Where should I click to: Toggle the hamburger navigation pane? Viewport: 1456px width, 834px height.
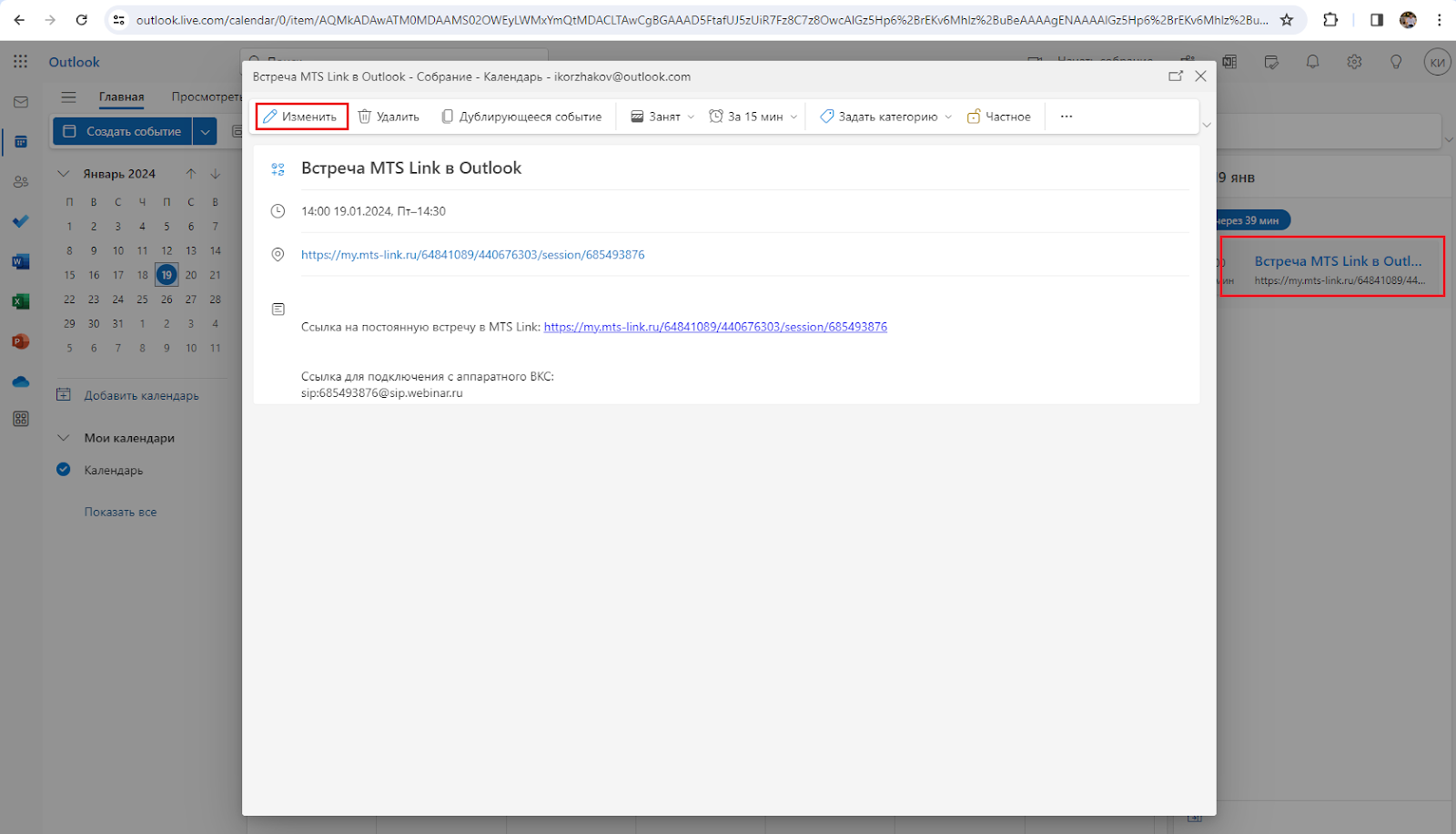coord(68,97)
